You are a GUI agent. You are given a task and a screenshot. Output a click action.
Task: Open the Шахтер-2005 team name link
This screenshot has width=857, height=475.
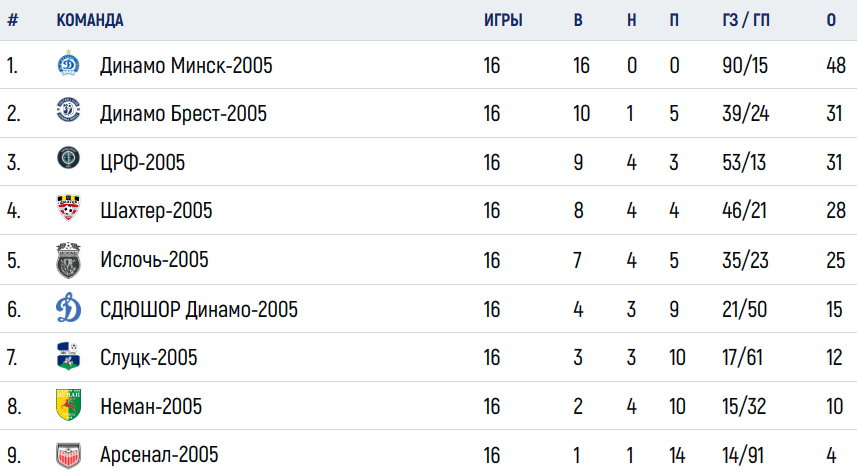156,210
